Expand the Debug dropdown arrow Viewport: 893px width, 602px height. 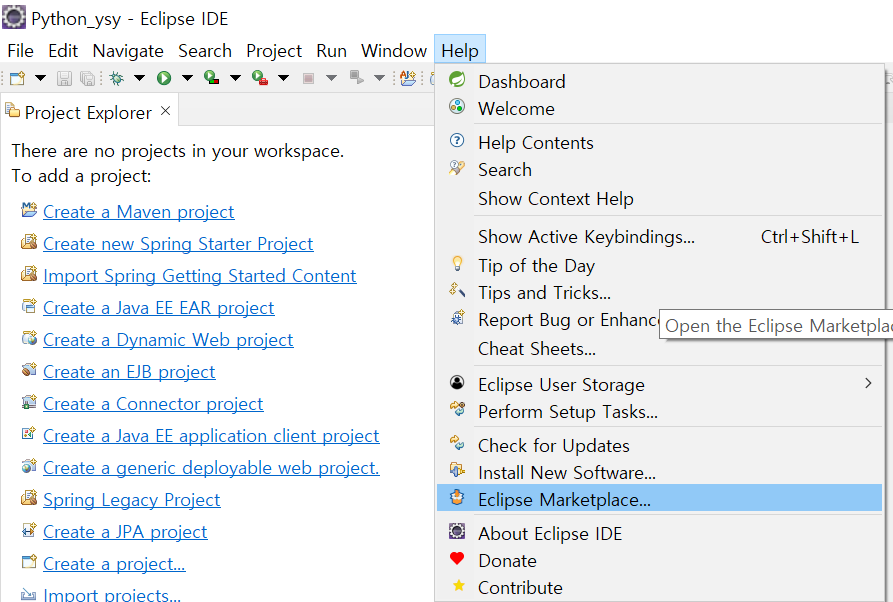(x=140, y=78)
